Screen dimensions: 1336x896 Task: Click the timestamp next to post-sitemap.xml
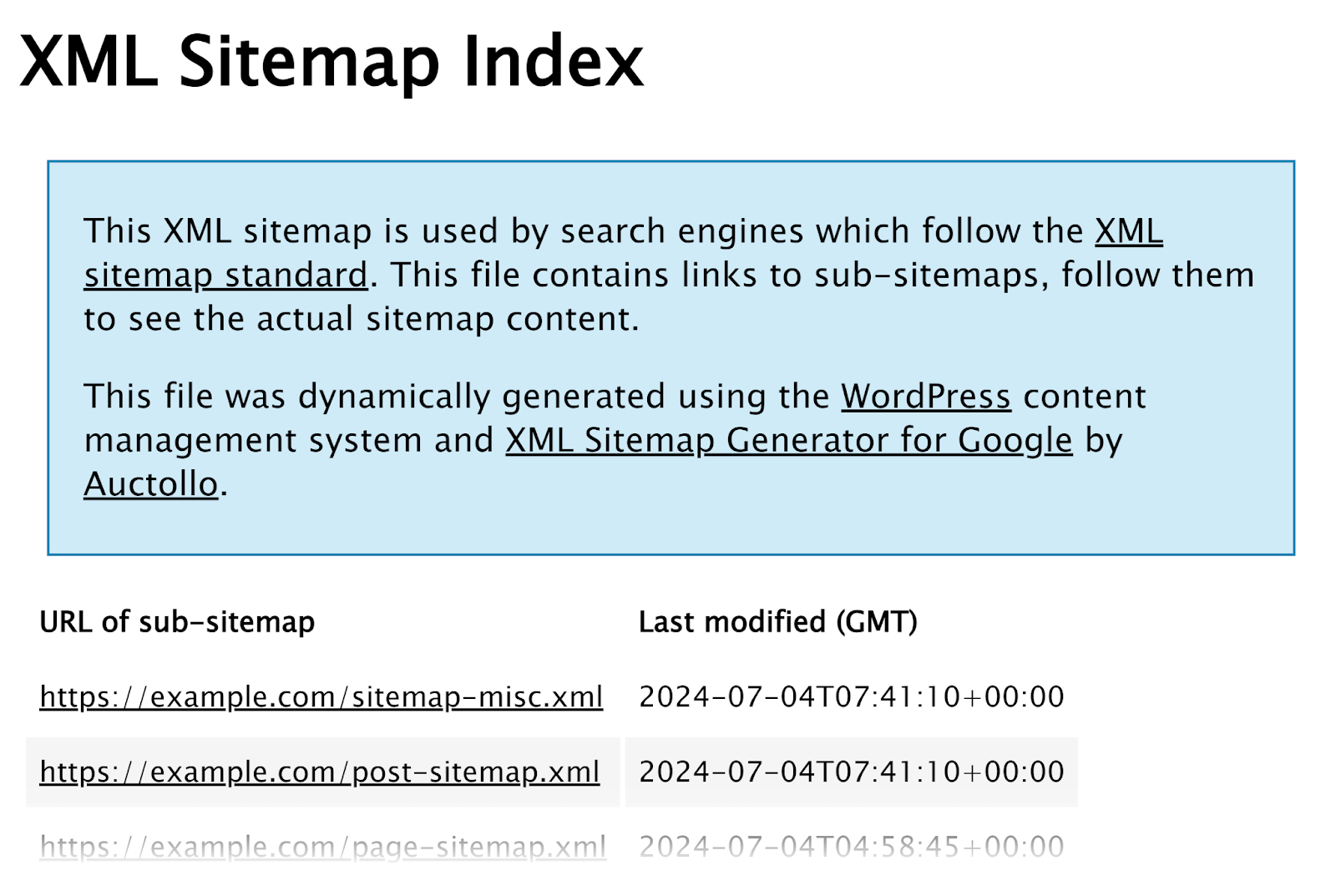[852, 772]
